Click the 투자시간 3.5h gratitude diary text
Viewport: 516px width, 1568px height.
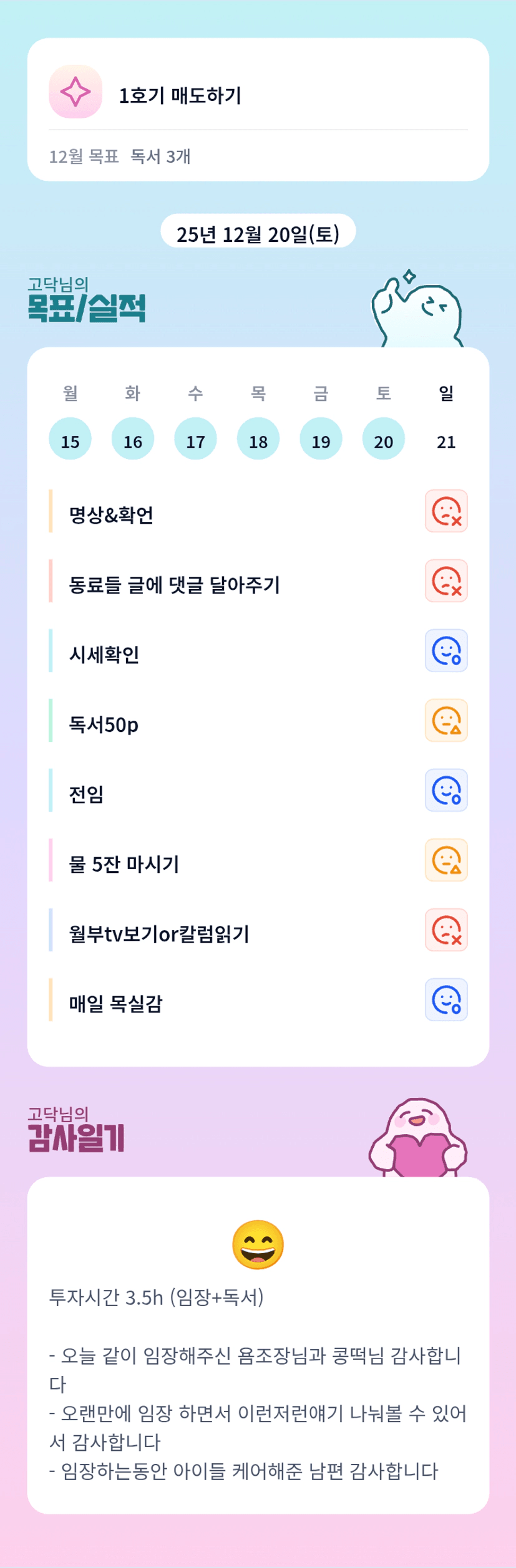coord(156,1297)
